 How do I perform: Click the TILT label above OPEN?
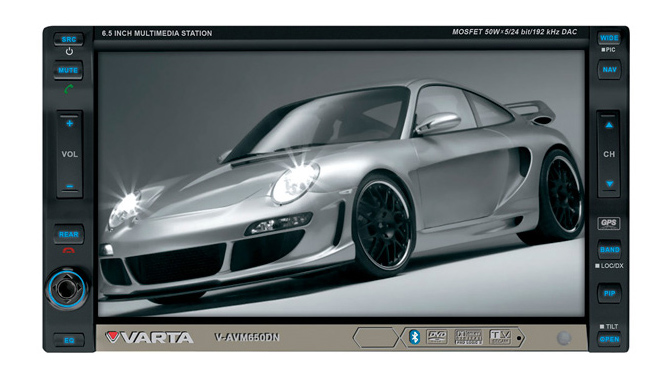tap(609, 326)
